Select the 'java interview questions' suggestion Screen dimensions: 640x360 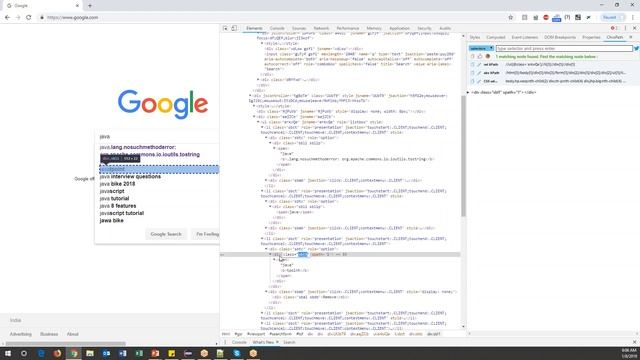click(x=130, y=176)
